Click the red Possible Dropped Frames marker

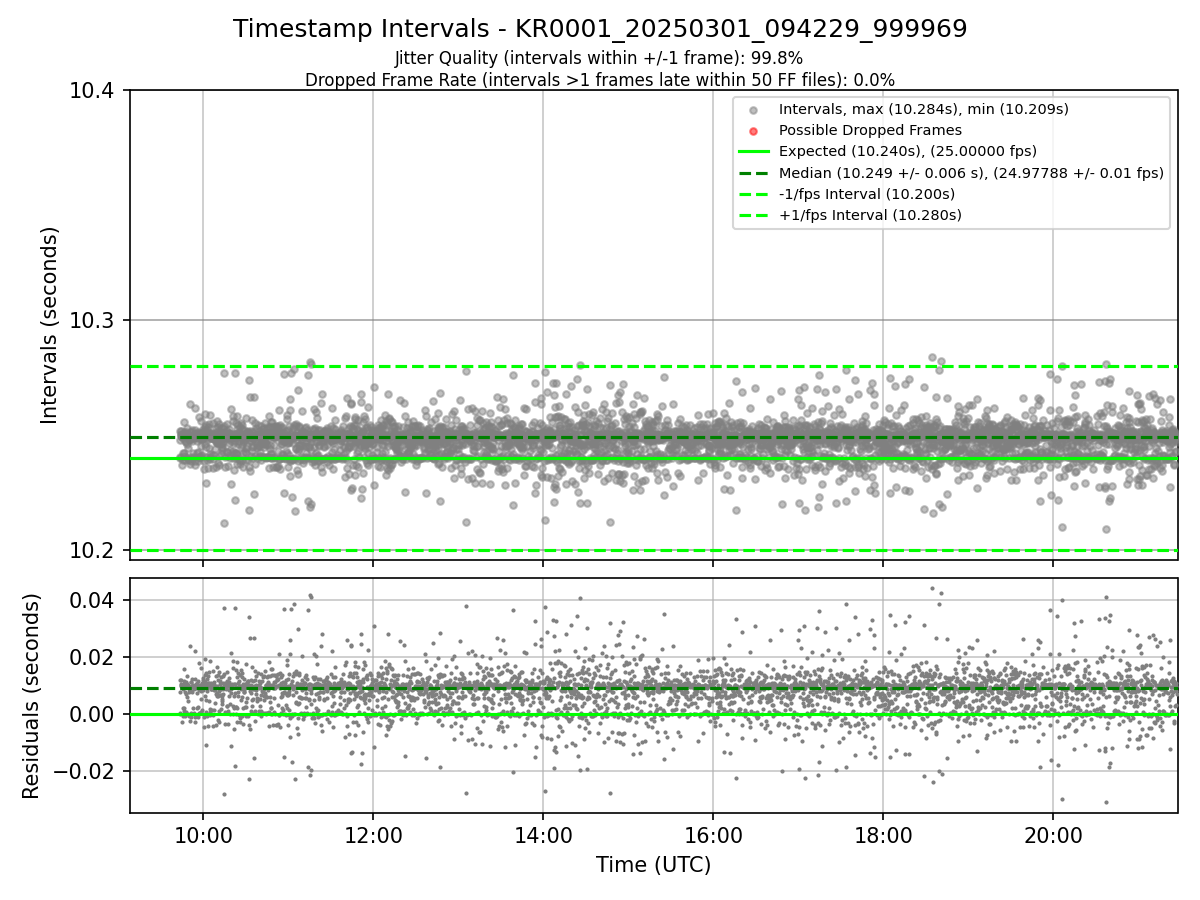pyautogui.click(x=754, y=131)
